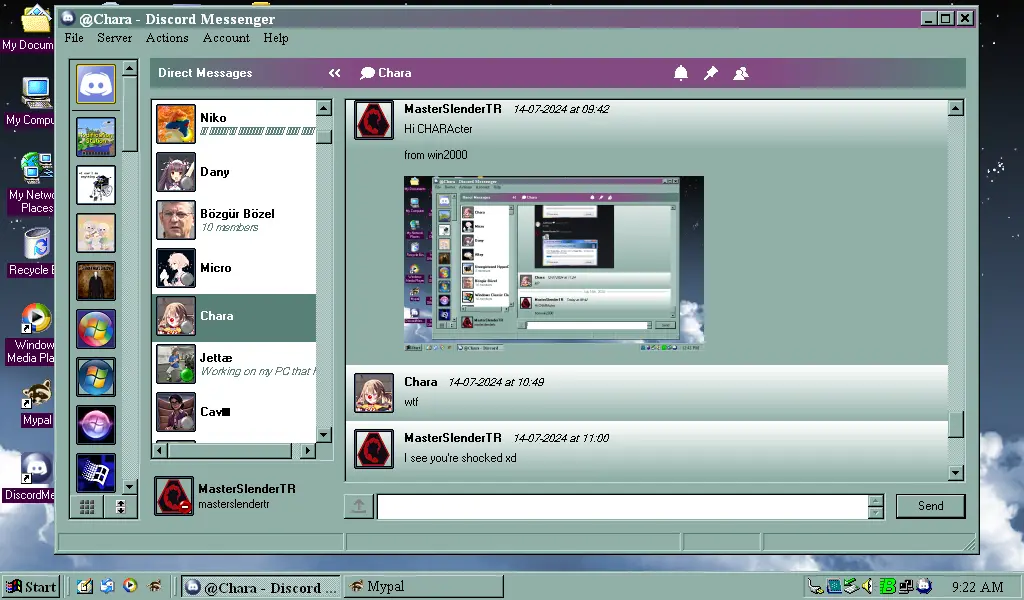Click the Start button
1024x600 pixels.
click(x=31, y=586)
